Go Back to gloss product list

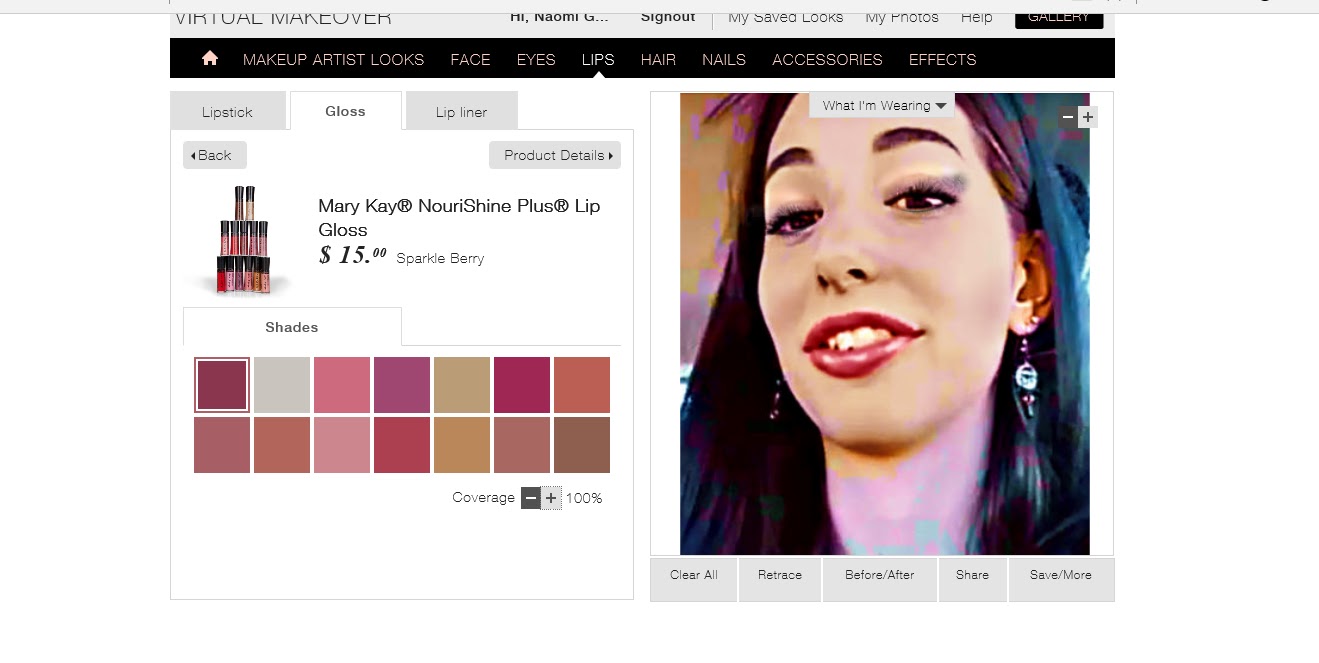215,155
